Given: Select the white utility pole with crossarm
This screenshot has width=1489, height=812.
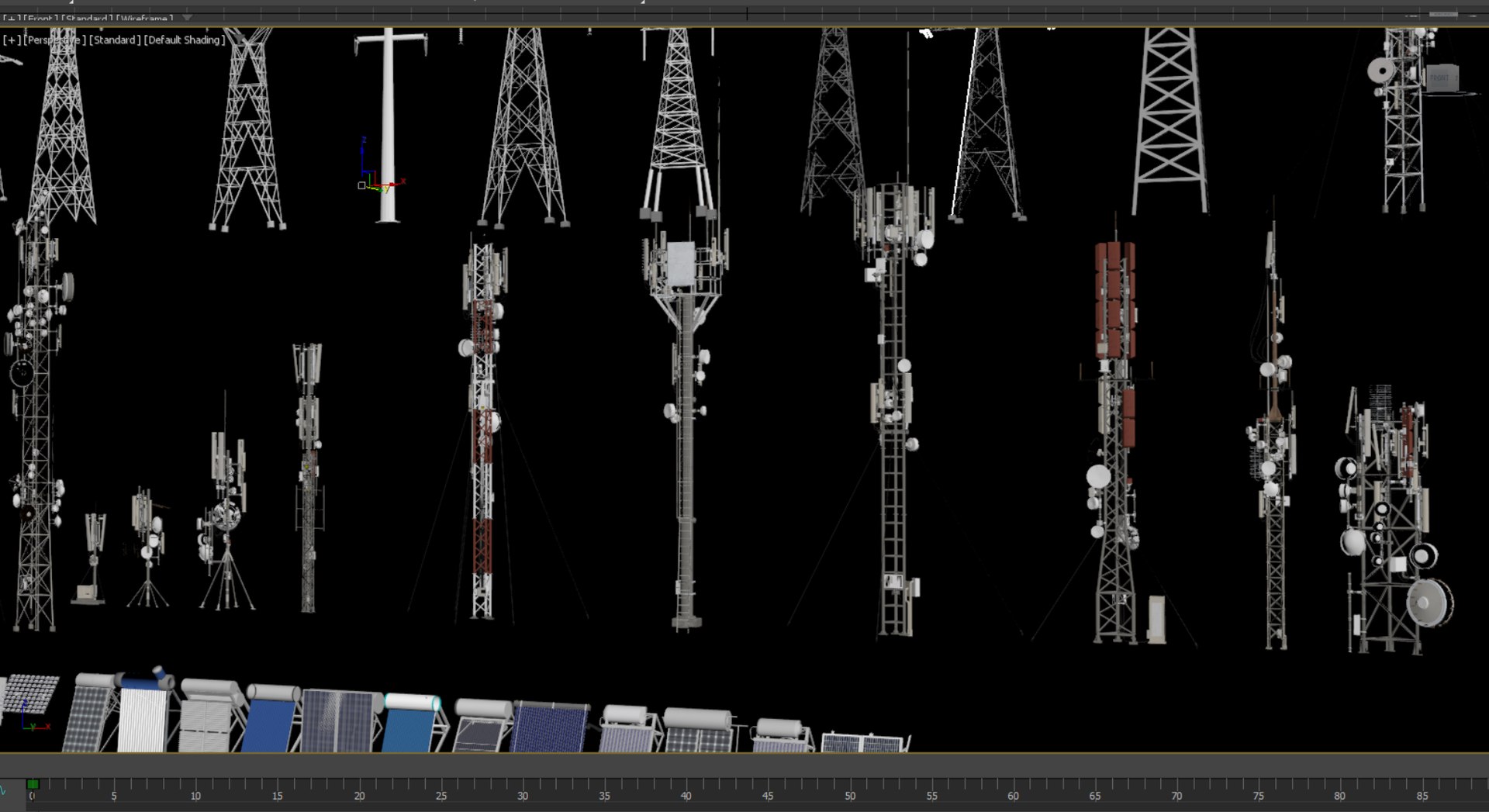Looking at the screenshot, I should tap(388, 124).
